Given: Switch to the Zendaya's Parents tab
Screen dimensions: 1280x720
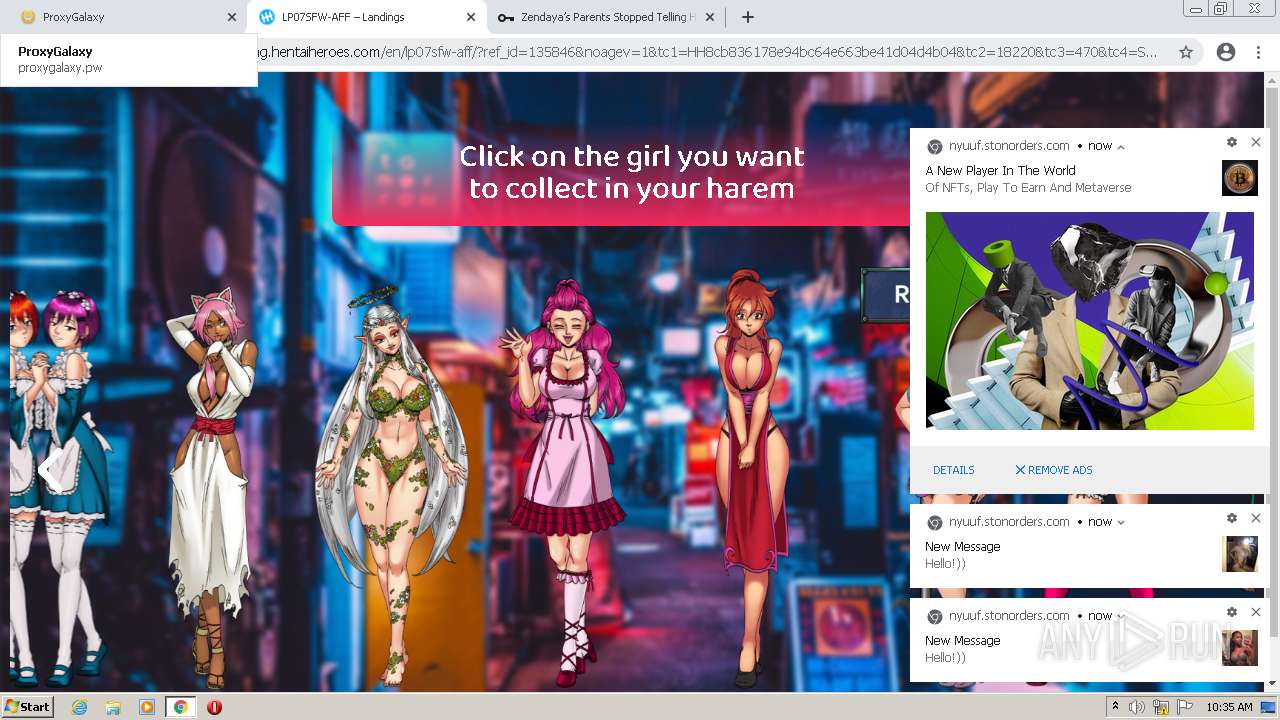Looking at the screenshot, I should [x=606, y=17].
